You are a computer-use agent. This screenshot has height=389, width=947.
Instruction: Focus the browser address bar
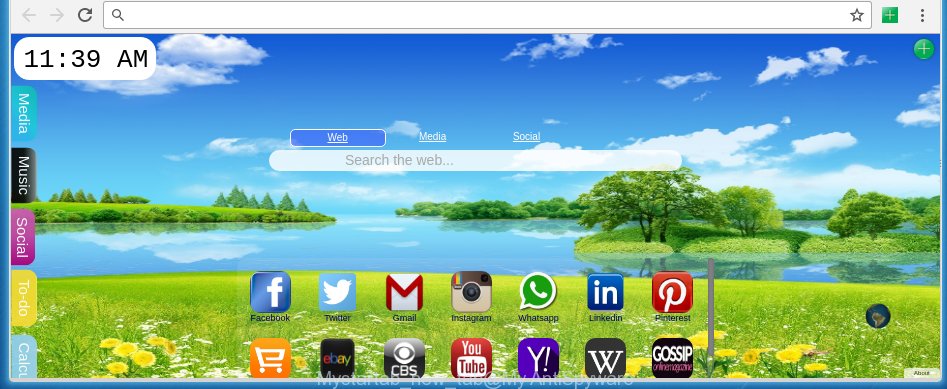pos(487,15)
